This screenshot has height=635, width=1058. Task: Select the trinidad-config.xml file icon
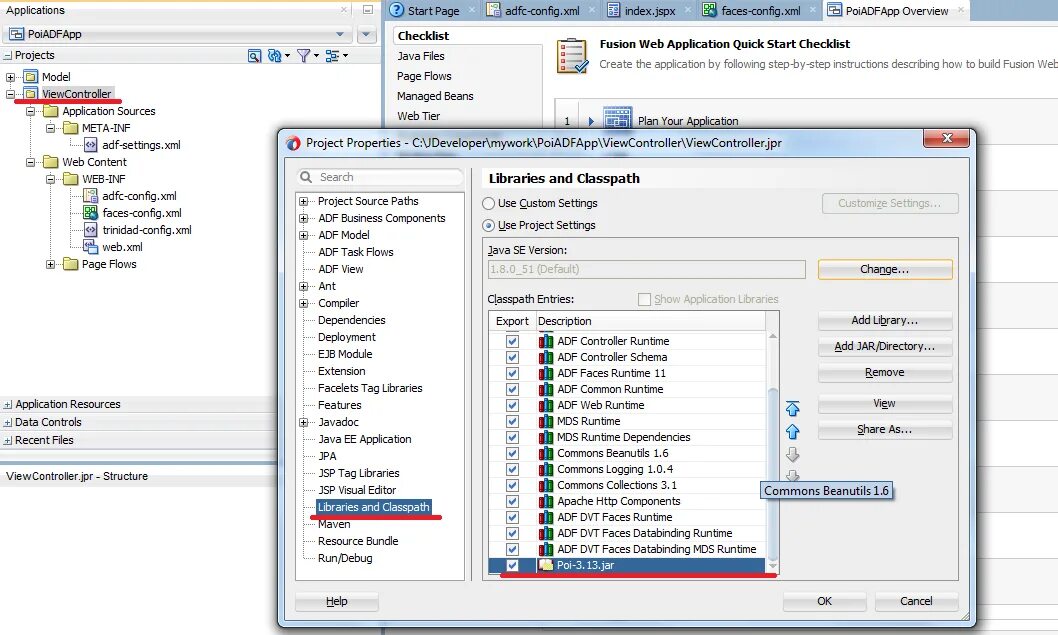tap(90, 230)
